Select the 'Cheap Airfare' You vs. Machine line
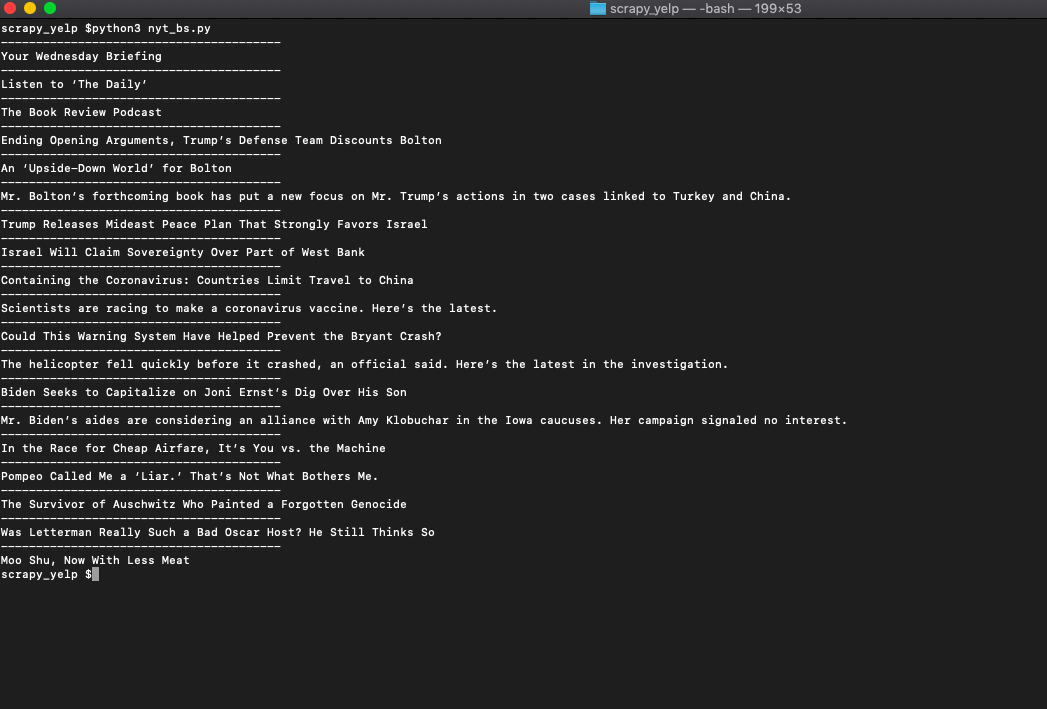 (193, 448)
